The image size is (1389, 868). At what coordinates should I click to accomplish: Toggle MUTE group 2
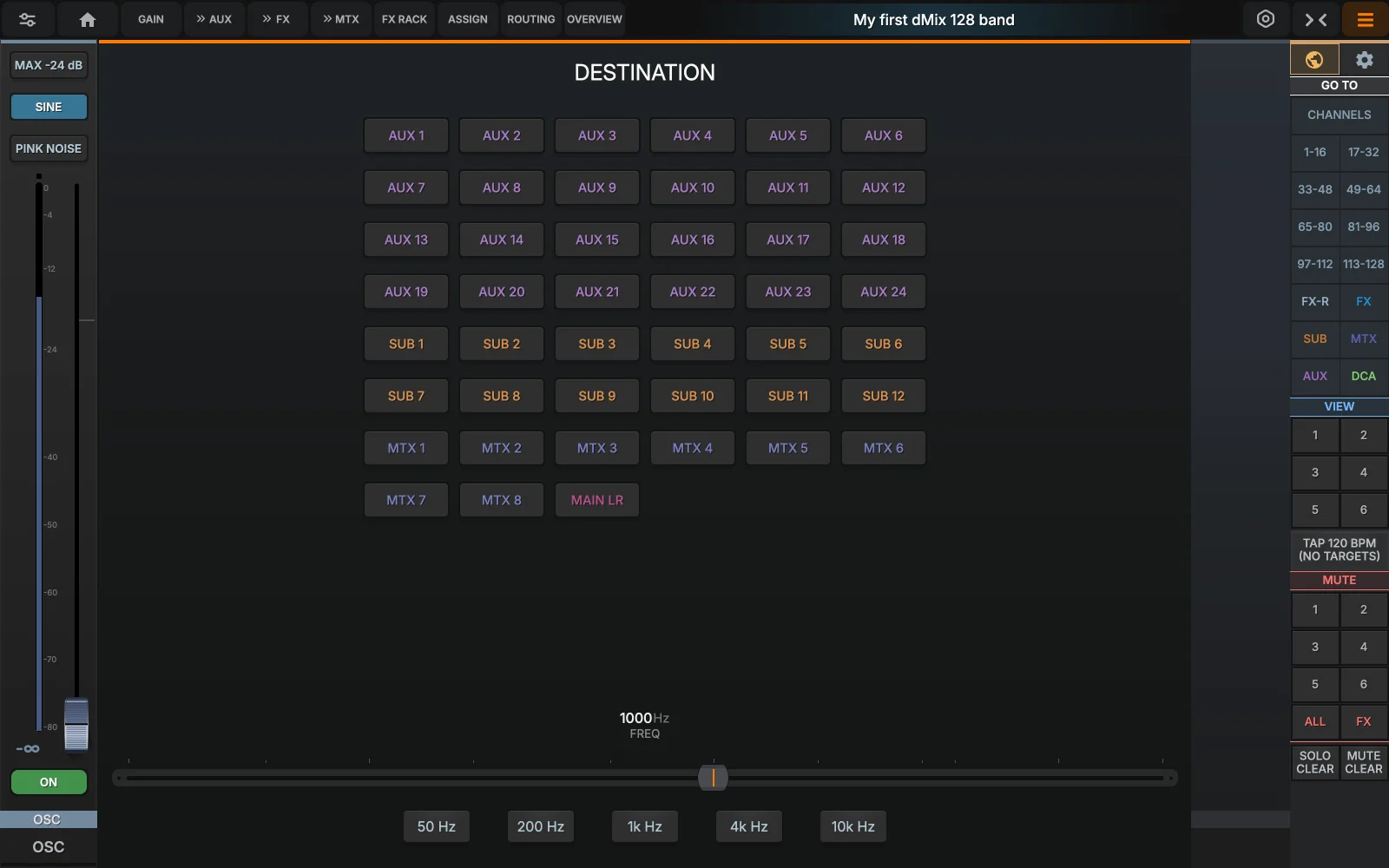1364,609
